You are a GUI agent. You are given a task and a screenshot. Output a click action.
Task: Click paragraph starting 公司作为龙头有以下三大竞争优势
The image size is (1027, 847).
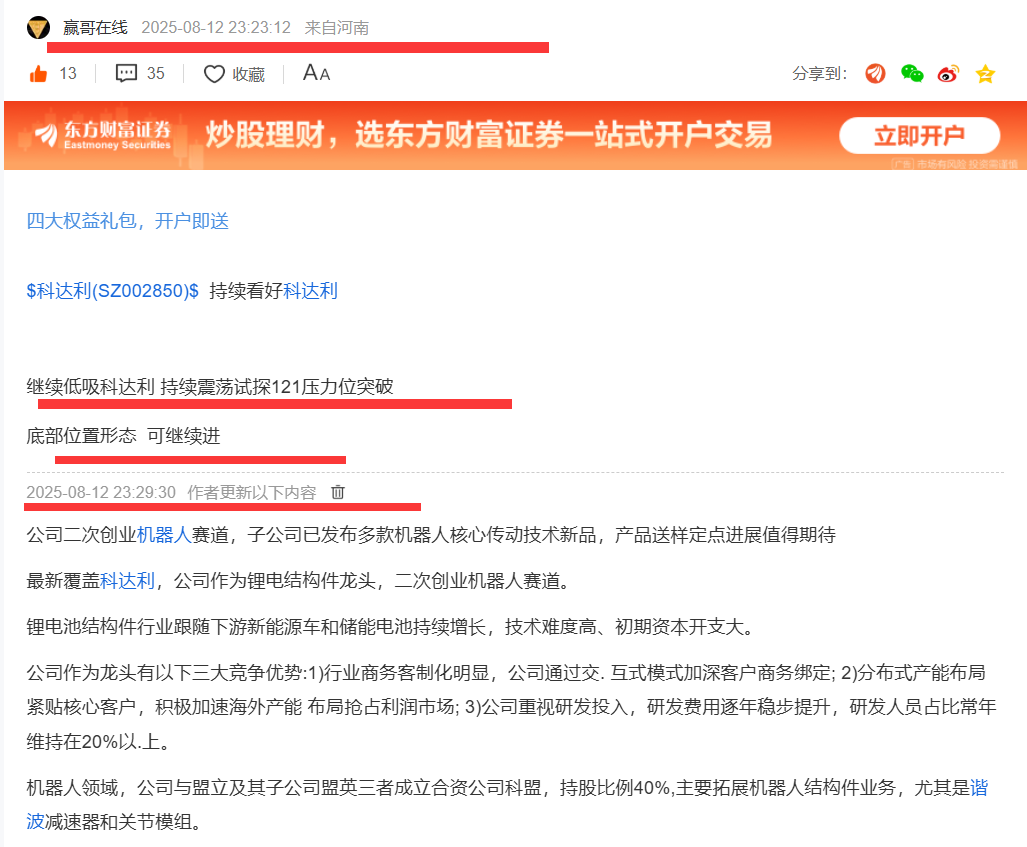click(511, 707)
